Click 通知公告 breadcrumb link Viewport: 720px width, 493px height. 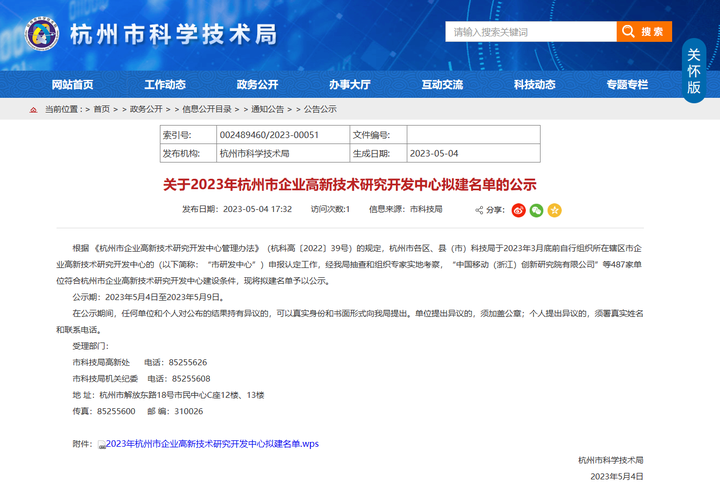pyautogui.click(x=267, y=109)
